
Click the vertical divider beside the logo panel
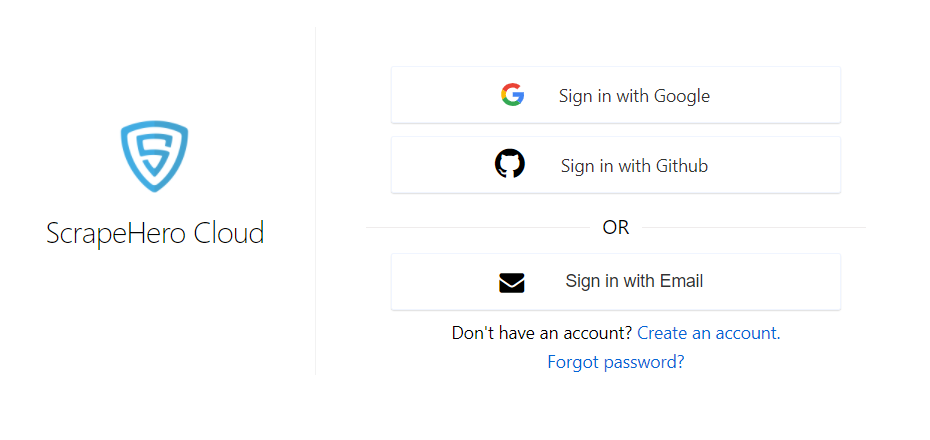click(316, 200)
